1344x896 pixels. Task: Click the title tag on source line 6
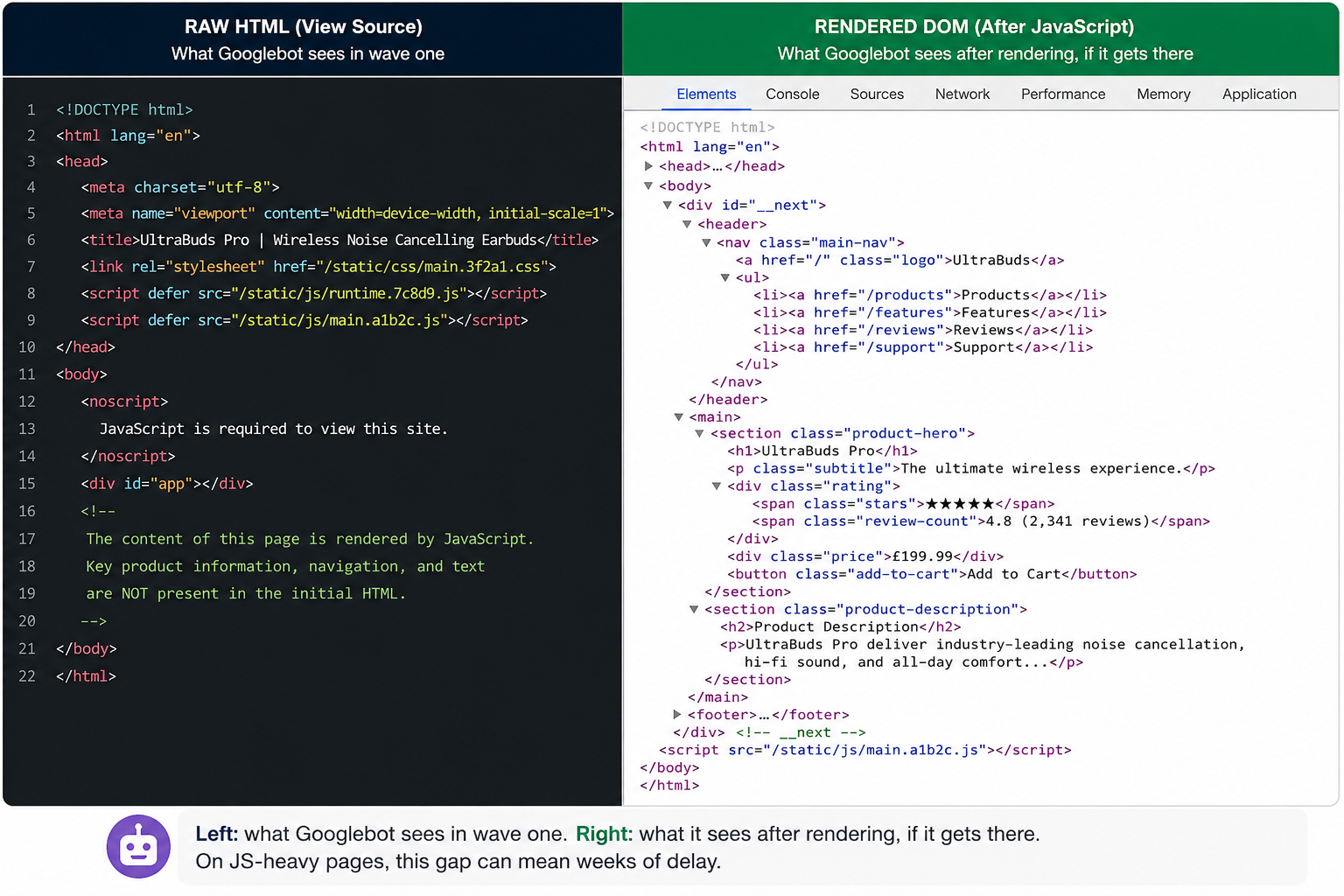[339, 240]
